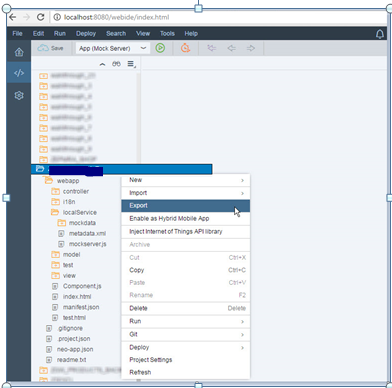392x388 pixels.
Task: Open the Search menu
Action: (x=116, y=33)
